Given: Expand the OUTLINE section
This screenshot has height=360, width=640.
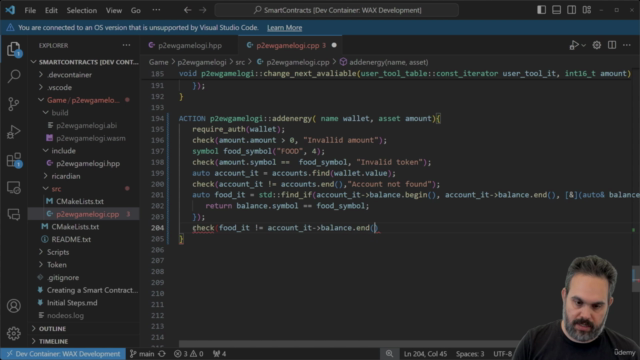Looking at the screenshot, I should (52, 329).
